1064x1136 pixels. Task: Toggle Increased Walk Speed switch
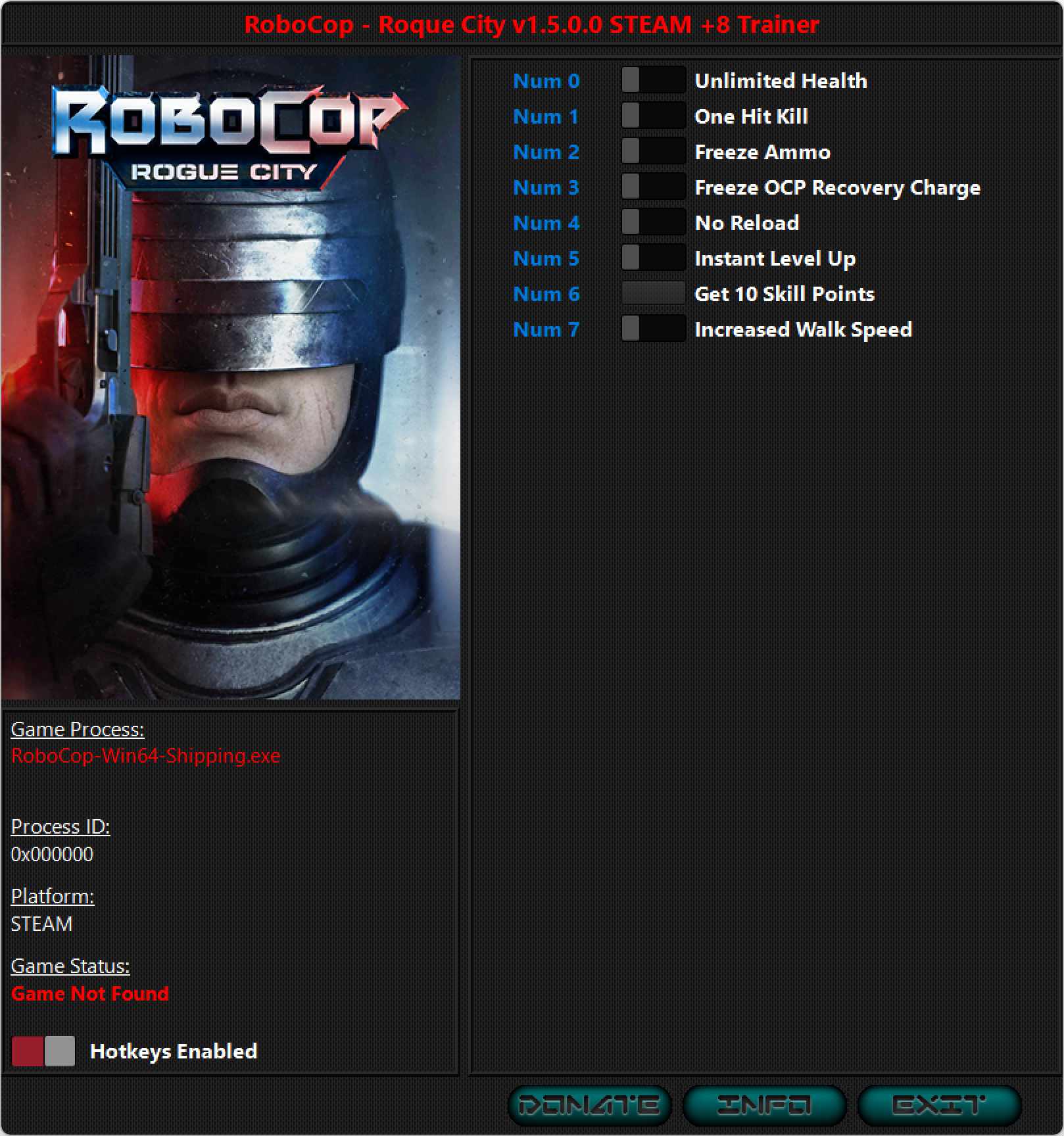(654, 329)
